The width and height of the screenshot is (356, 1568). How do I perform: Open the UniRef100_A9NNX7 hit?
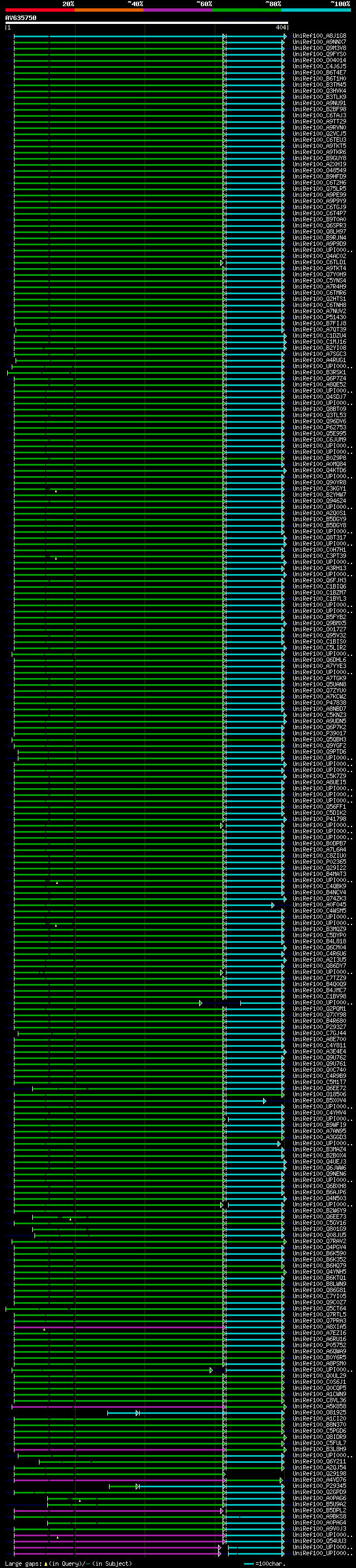[x=319, y=42]
